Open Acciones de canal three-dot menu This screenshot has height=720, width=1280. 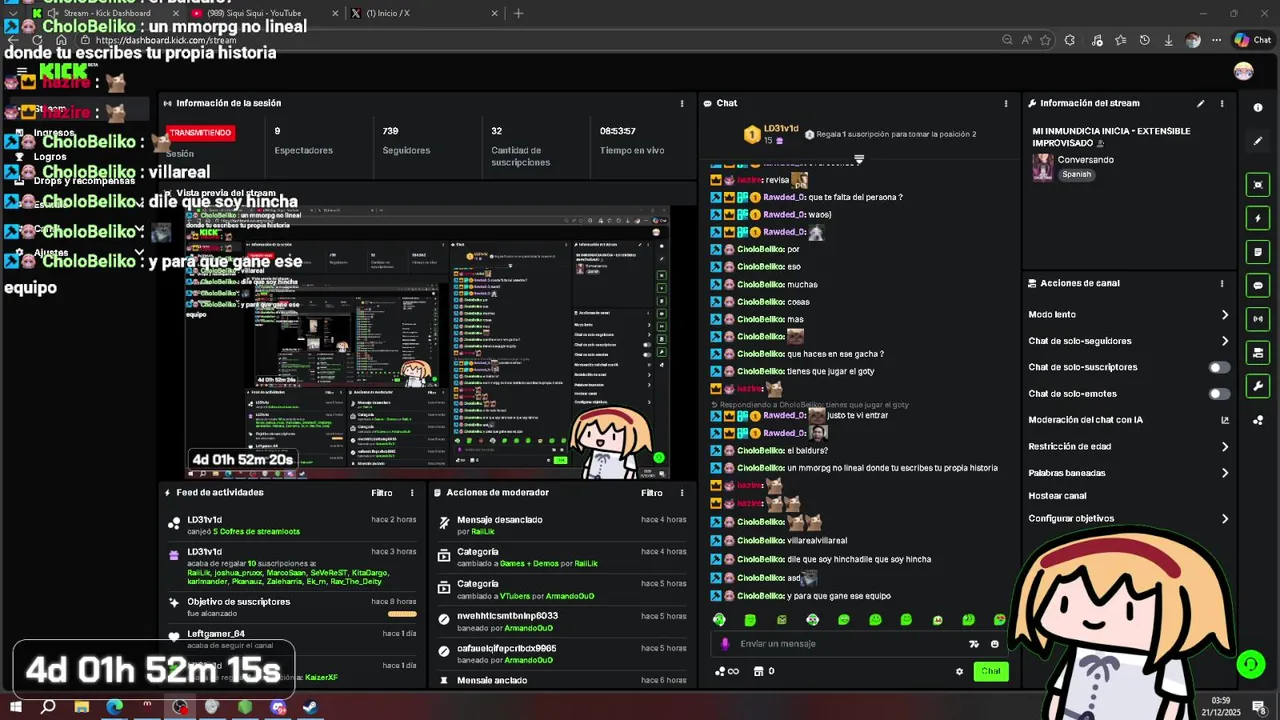click(1221, 283)
